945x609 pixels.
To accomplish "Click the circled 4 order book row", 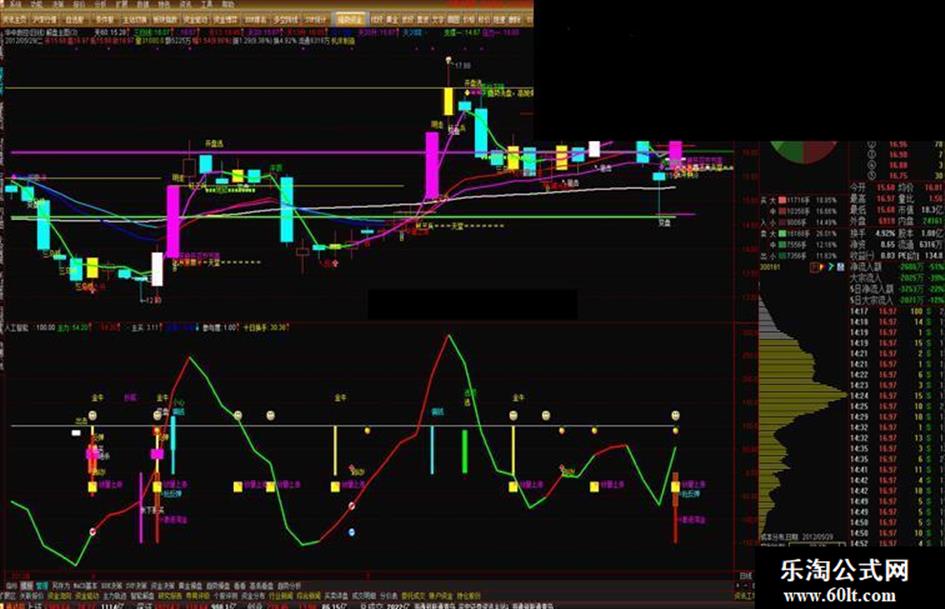I will (x=897, y=165).
